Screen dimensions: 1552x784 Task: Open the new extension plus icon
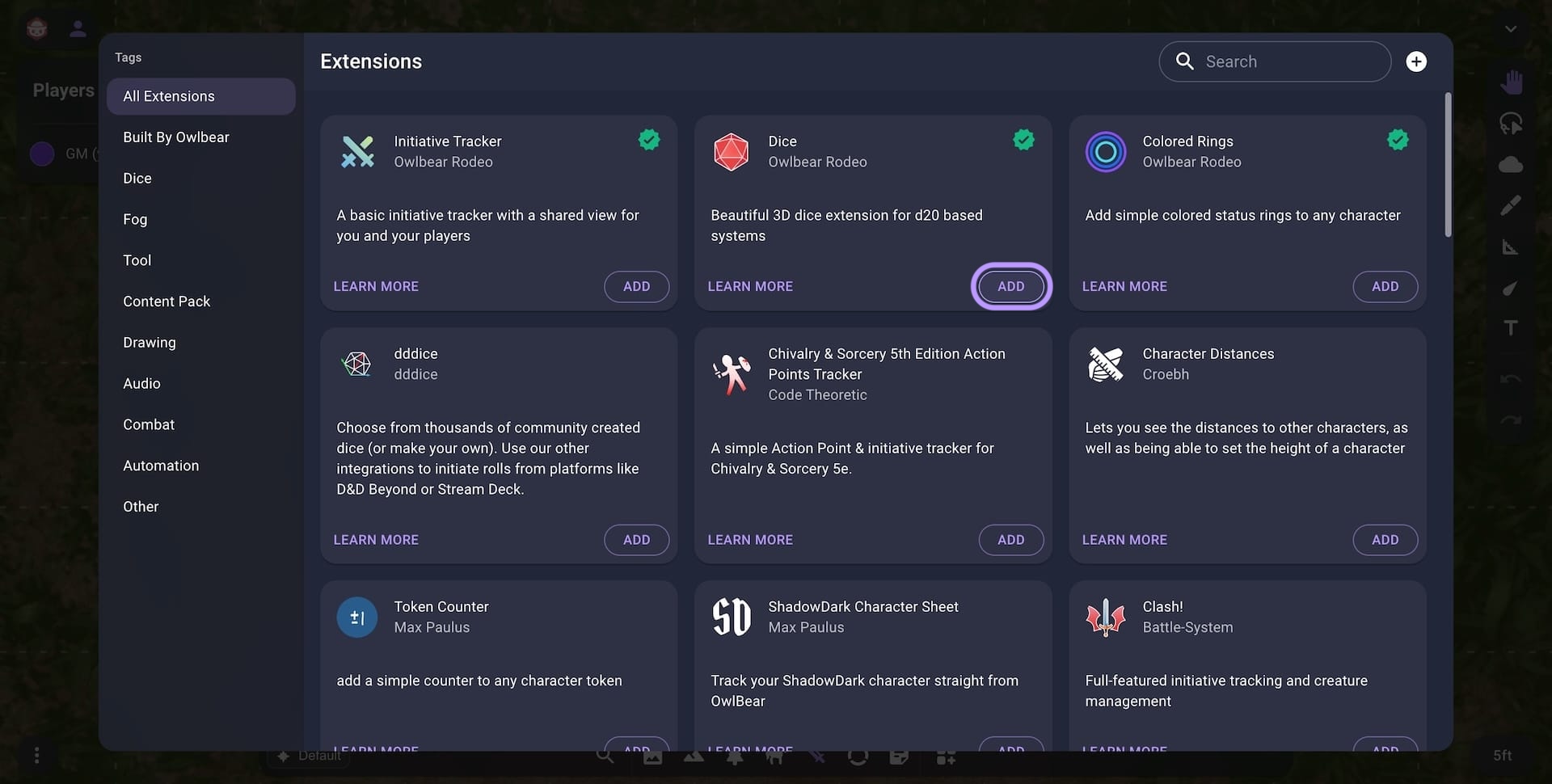(1415, 61)
